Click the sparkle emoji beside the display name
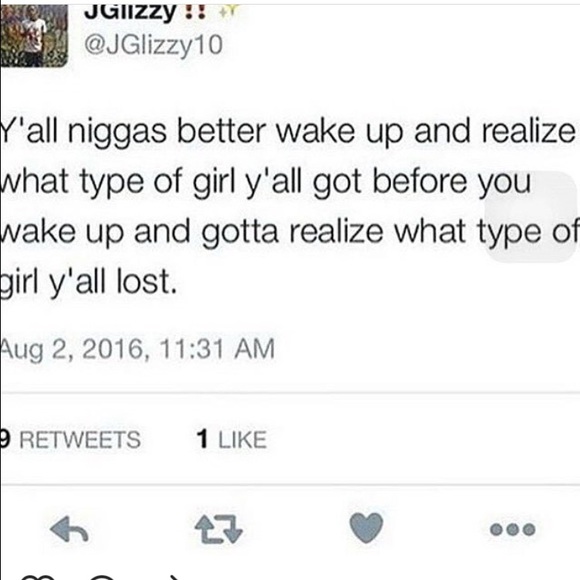 227,10
